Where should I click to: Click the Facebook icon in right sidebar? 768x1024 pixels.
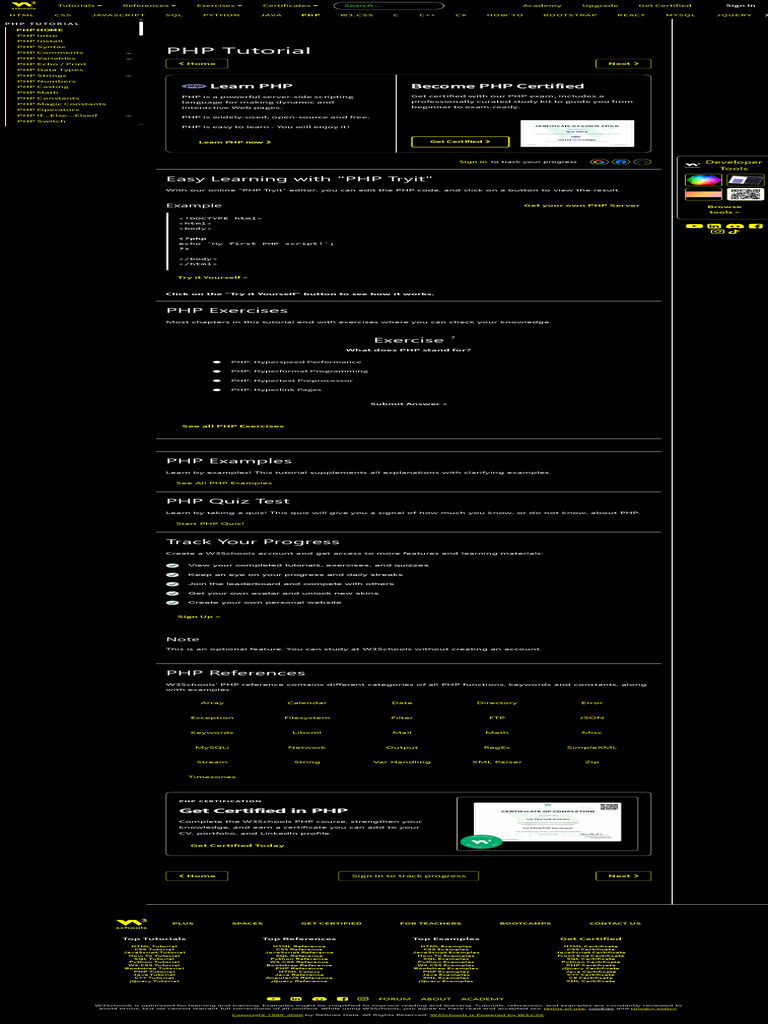756,226
